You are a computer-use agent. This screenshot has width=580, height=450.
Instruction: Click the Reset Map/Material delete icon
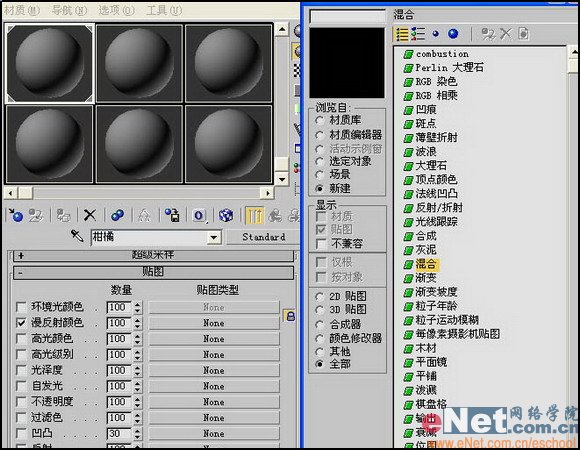(x=90, y=215)
